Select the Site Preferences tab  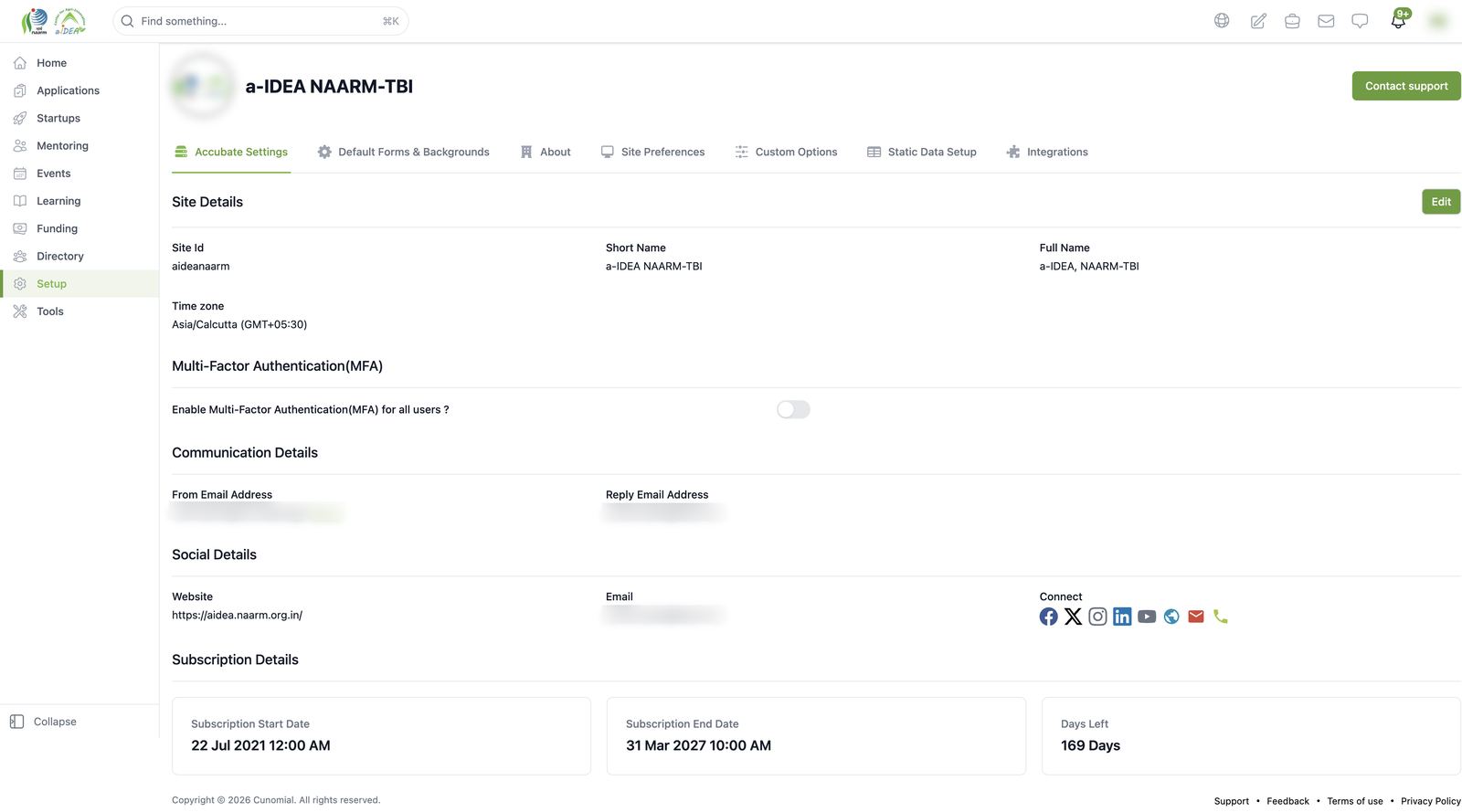(x=652, y=153)
